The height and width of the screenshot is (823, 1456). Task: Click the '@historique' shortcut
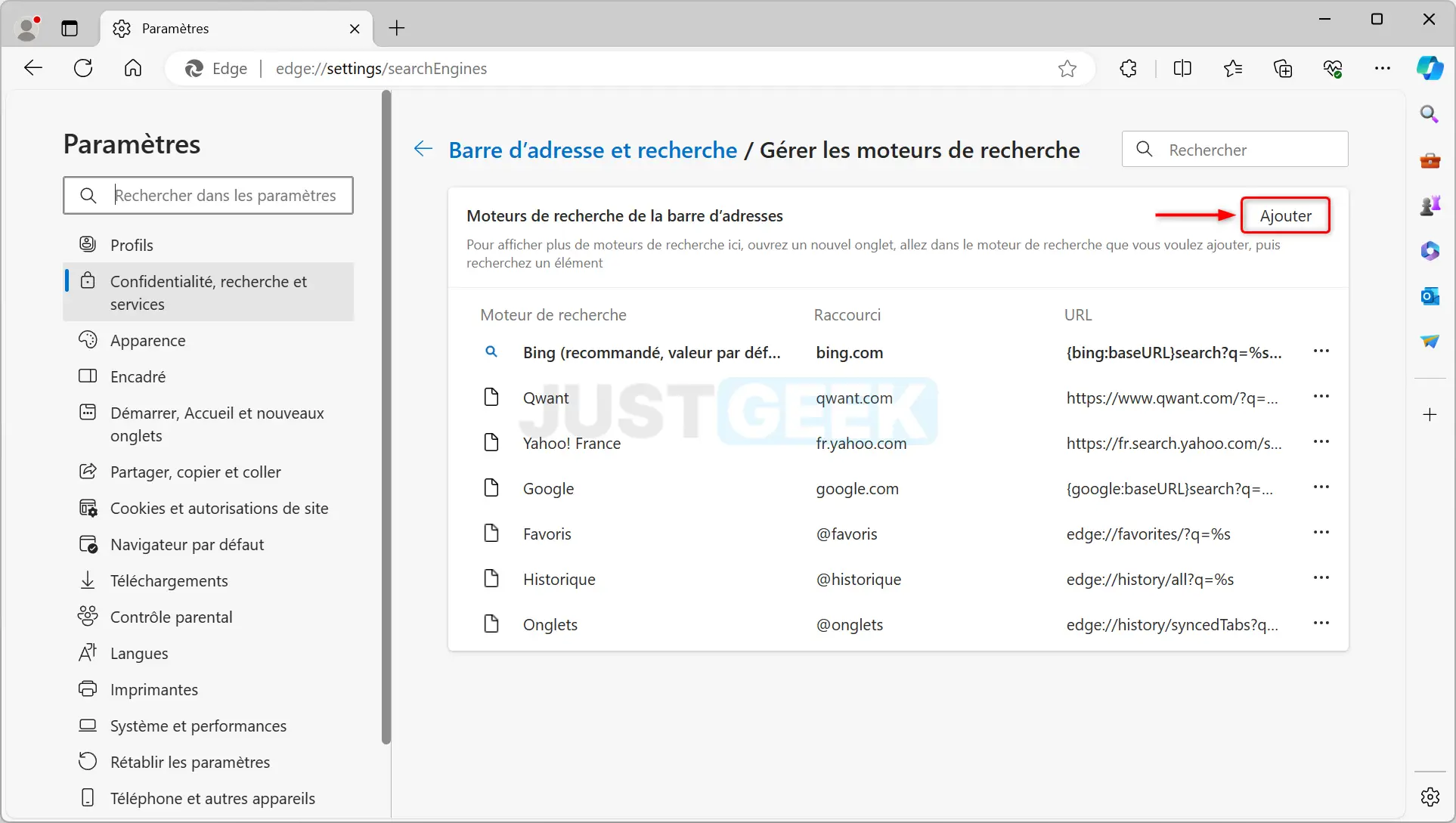[x=858, y=580]
